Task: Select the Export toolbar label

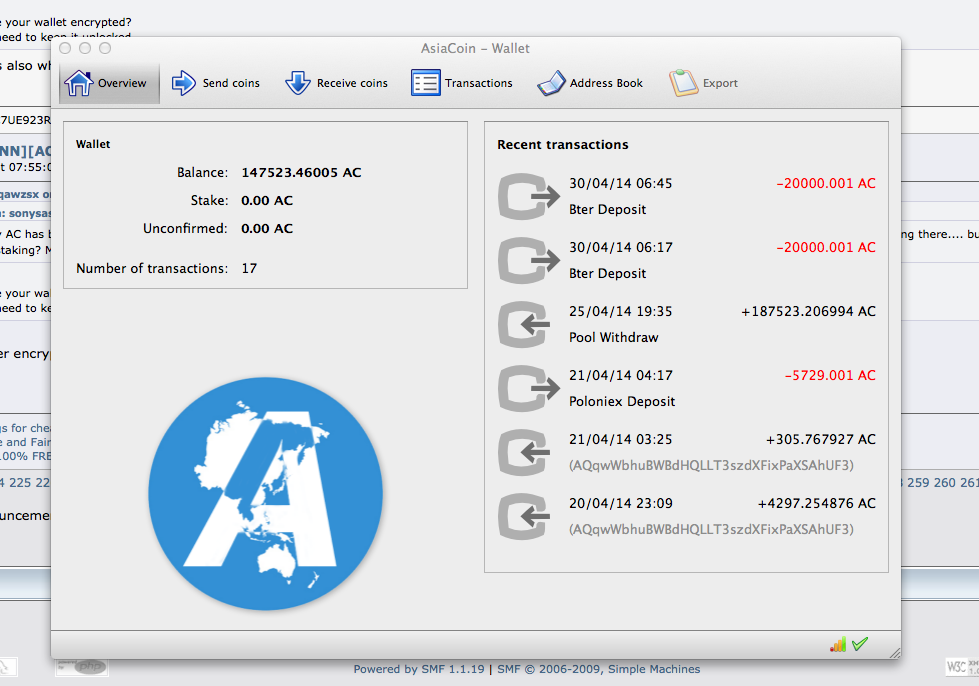Action: pyautogui.click(x=720, y=83)
